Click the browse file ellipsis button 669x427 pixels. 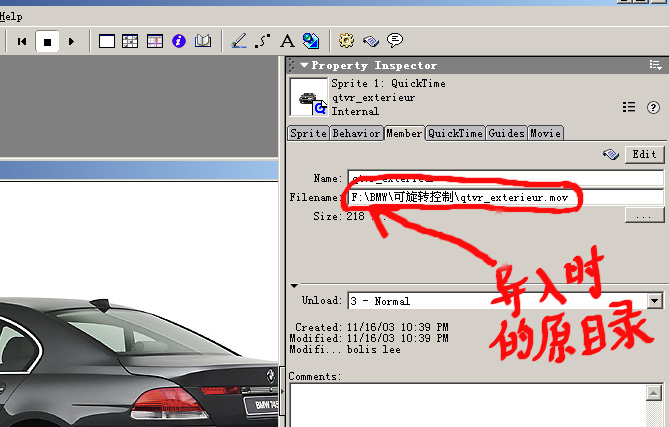[x=644, y=215]
